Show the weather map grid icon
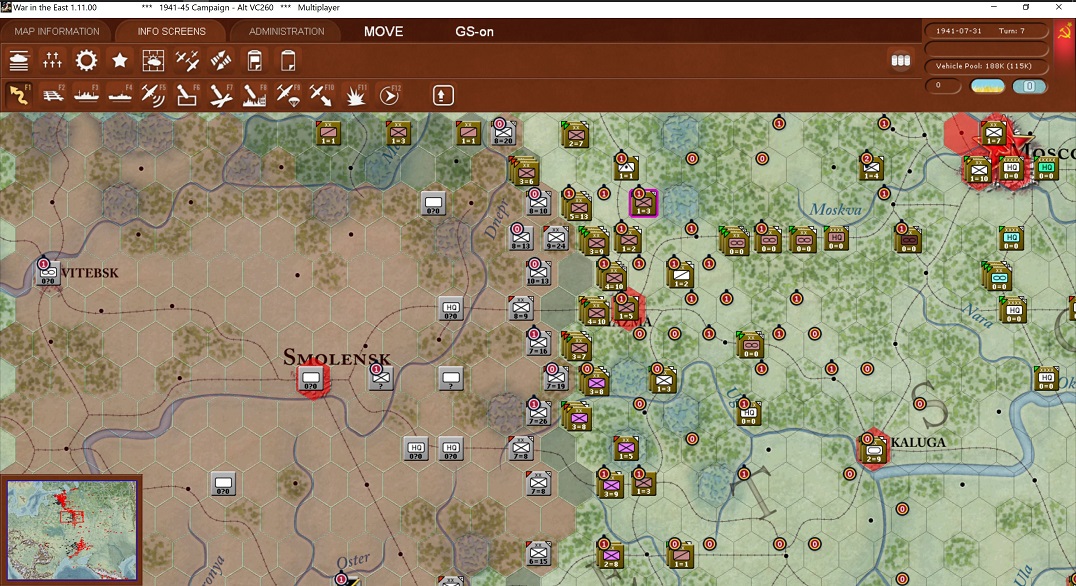This screenshot has width=1076, height=586. click(x=152, y=61)
